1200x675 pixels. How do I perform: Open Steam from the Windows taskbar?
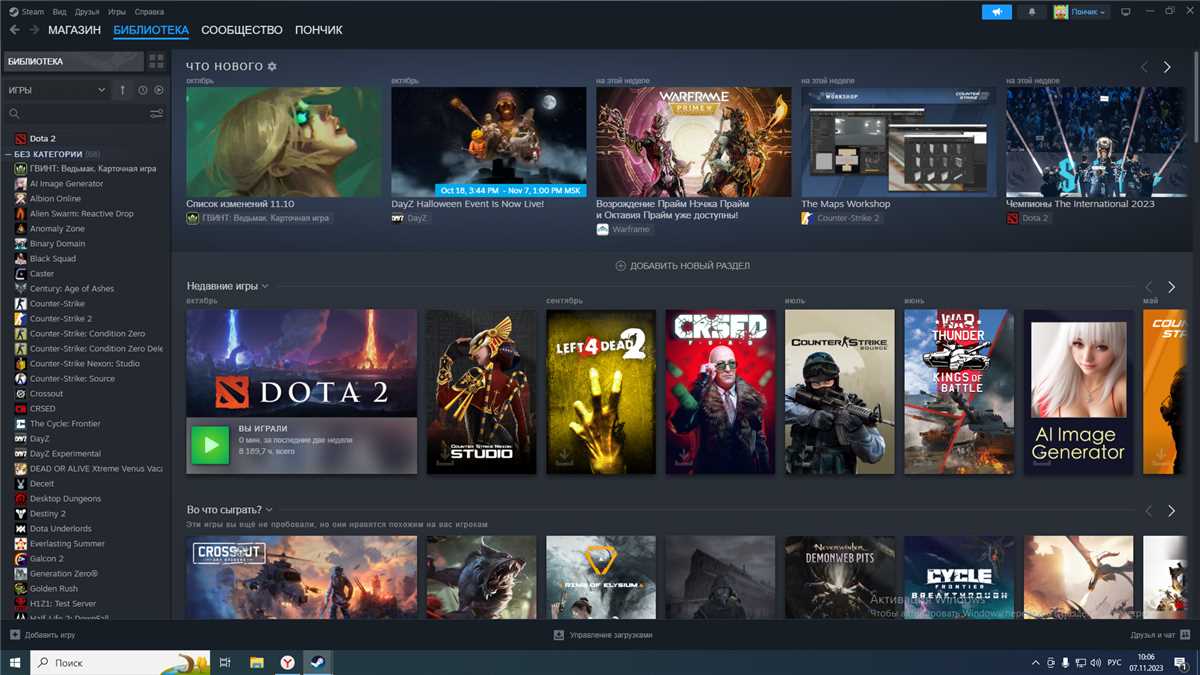click(x=316, y=662)
